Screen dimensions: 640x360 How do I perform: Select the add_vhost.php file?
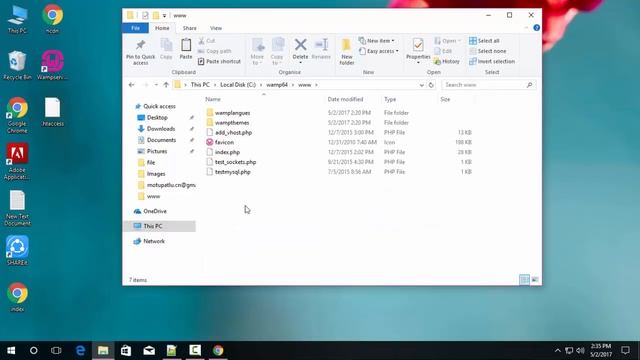coord(233,133)
